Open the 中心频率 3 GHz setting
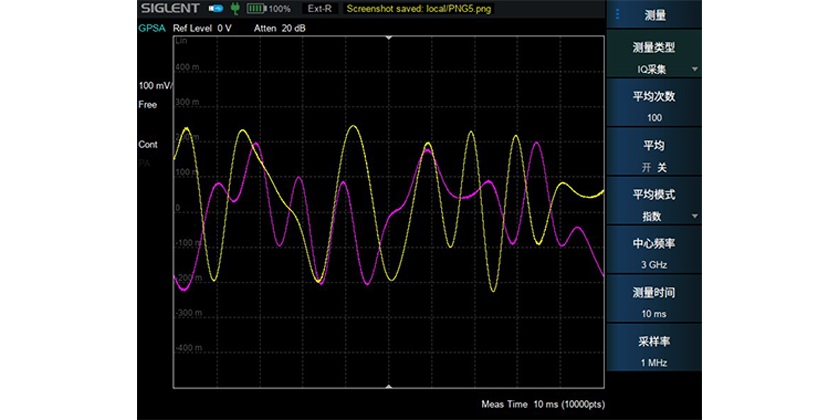Image resolution: width=840 pixels, height=420 pixels. [654, 254]
